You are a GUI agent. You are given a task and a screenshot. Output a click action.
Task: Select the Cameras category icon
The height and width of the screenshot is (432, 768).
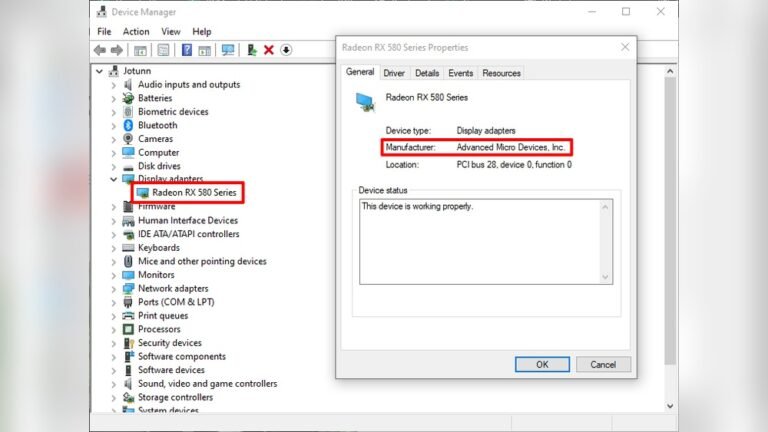click(x=128, y=139)
